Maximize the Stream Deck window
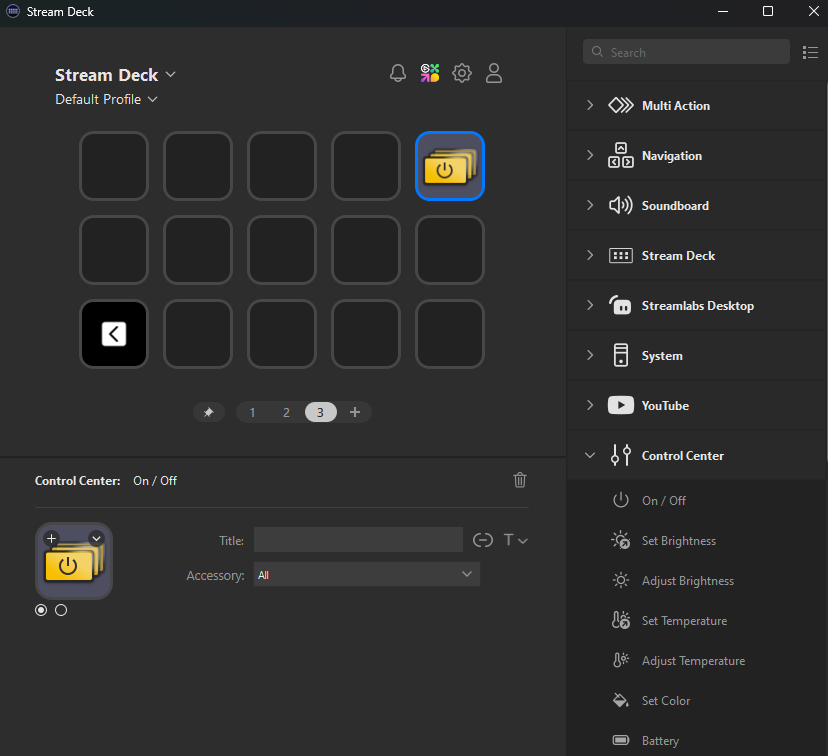The height and width of the screenshot is (756, 828). [x=768, y=11]
